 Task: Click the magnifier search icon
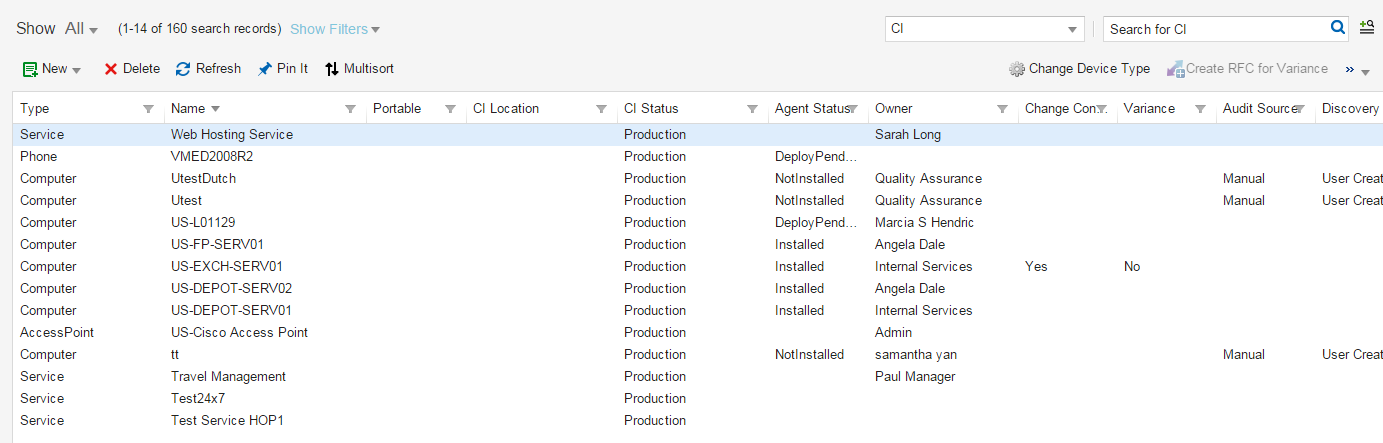pyautogui.click(x=1338, y=28)
